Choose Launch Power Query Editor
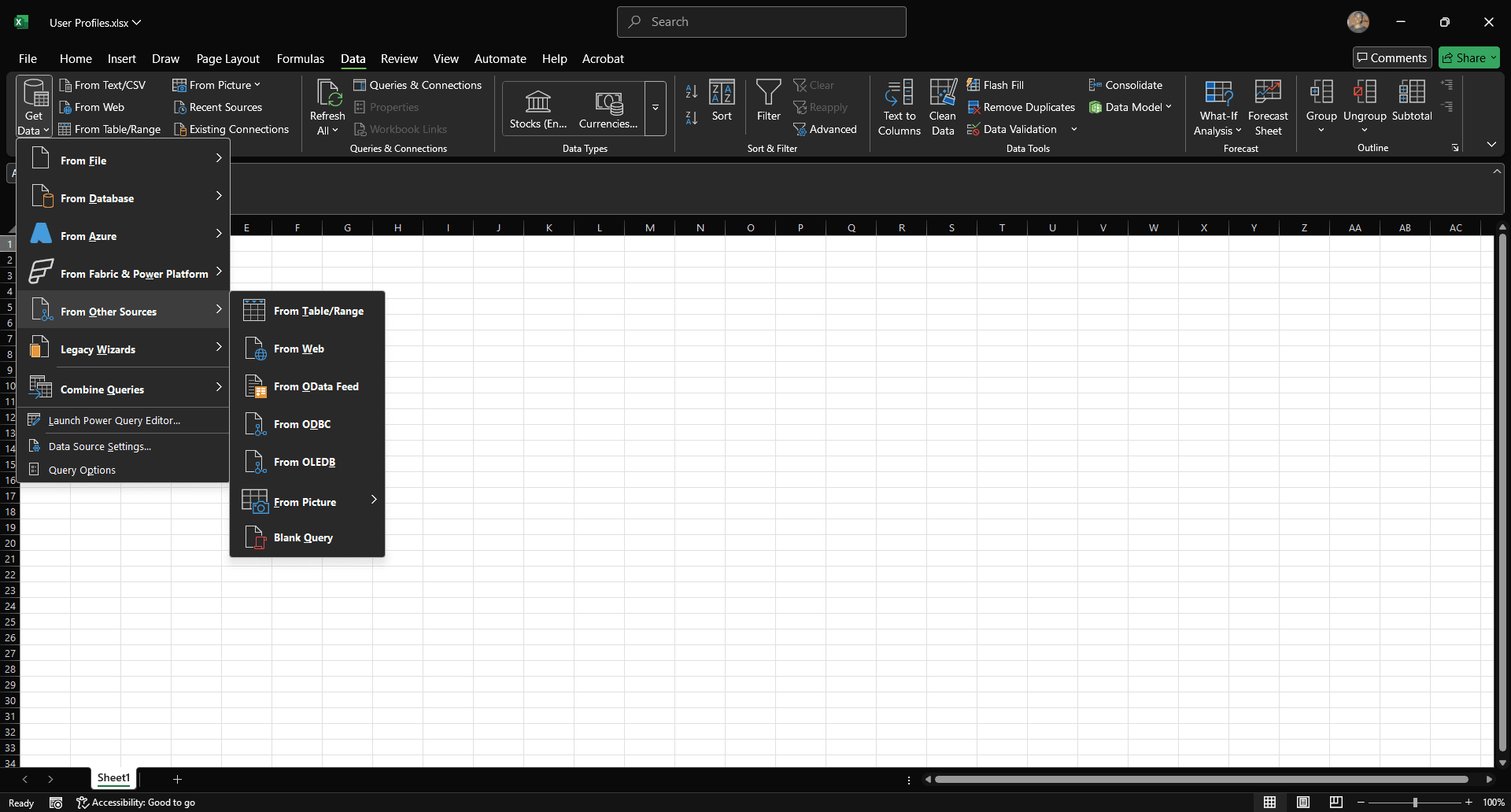 coord(124,420)
